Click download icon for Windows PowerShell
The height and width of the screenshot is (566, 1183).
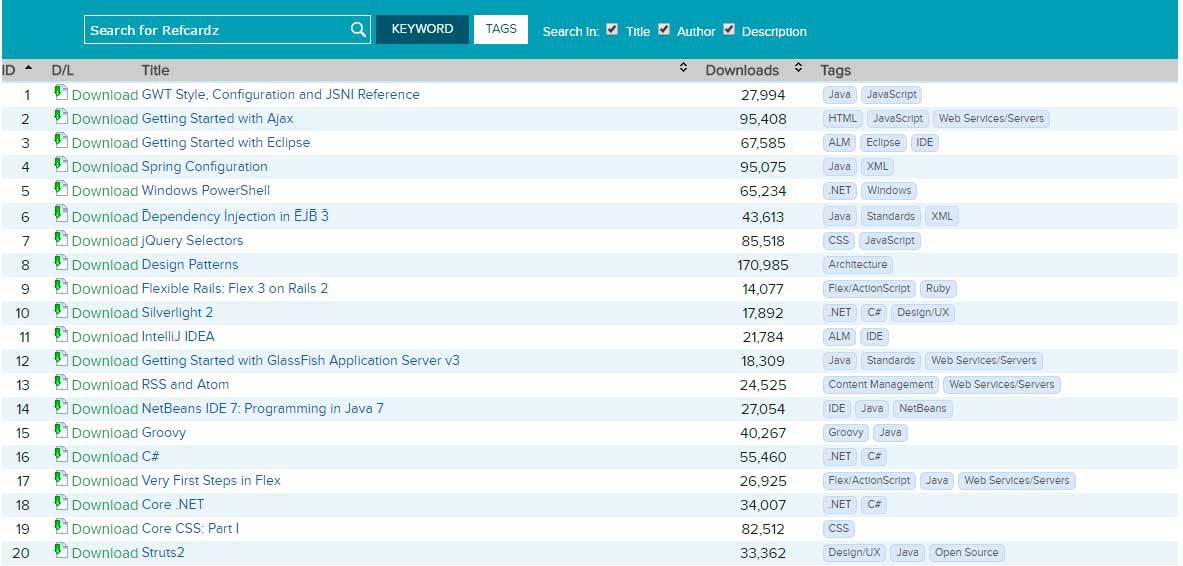point(61,189)
